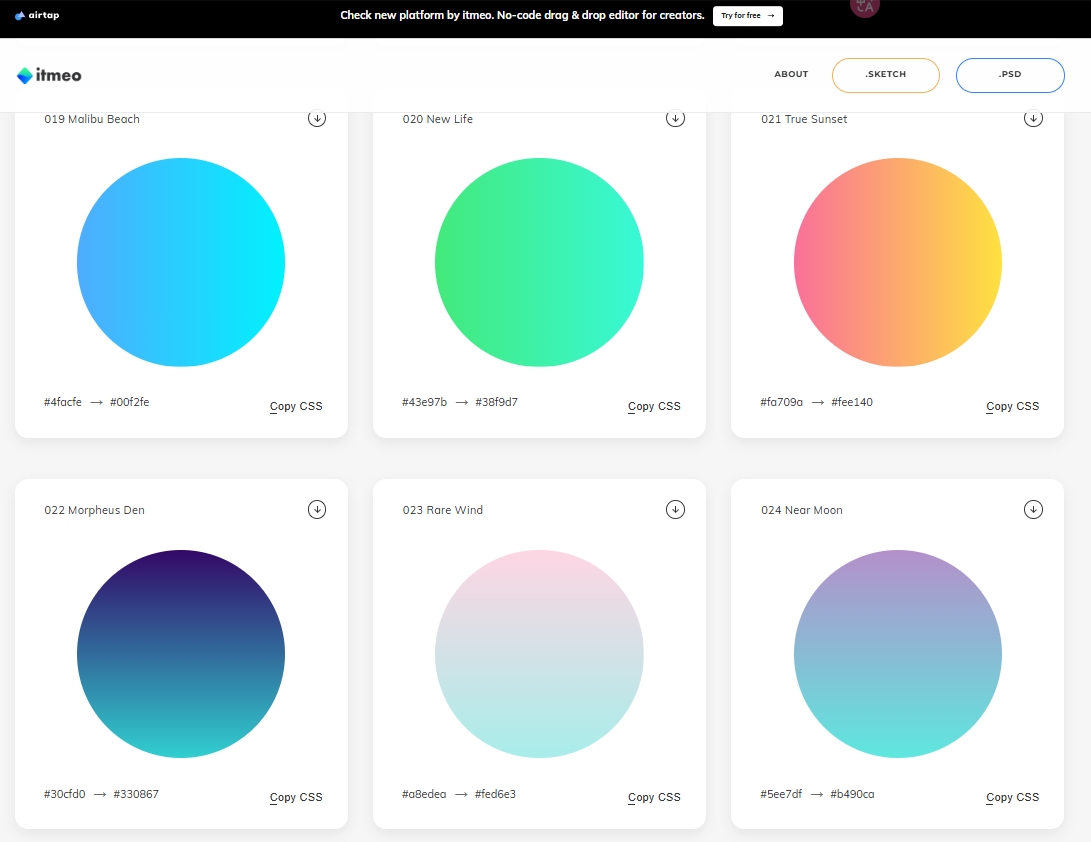
Task: Click hex code #5ee7df
Action: click(781, 794)
